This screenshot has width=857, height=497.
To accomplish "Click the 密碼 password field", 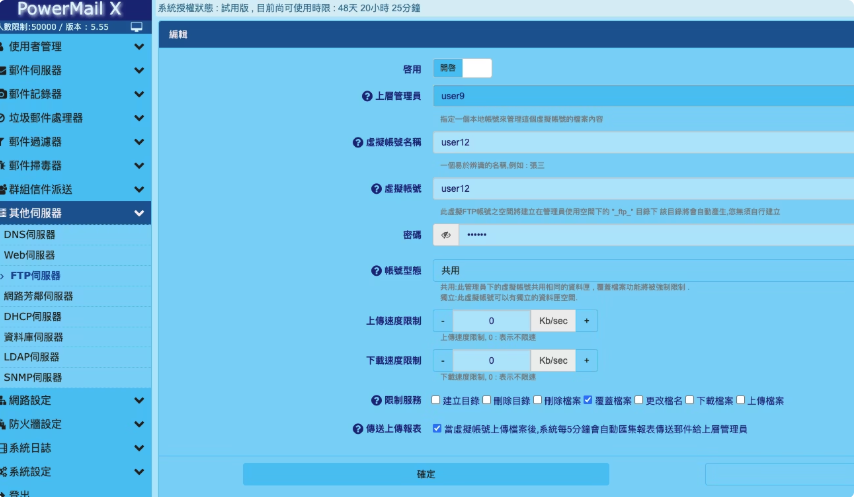I will point(656,235).
